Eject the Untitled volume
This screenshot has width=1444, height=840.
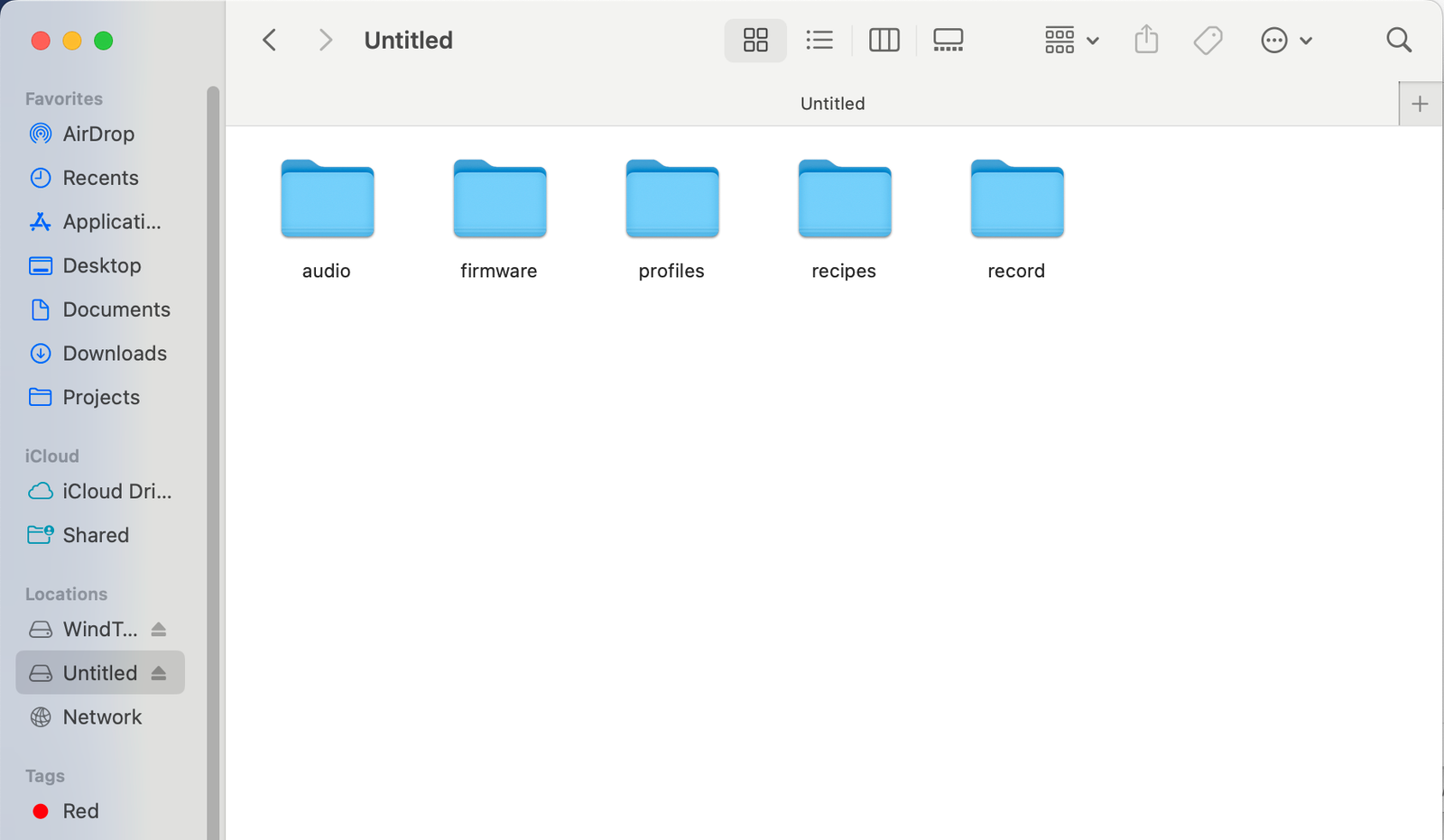point(159,673)
